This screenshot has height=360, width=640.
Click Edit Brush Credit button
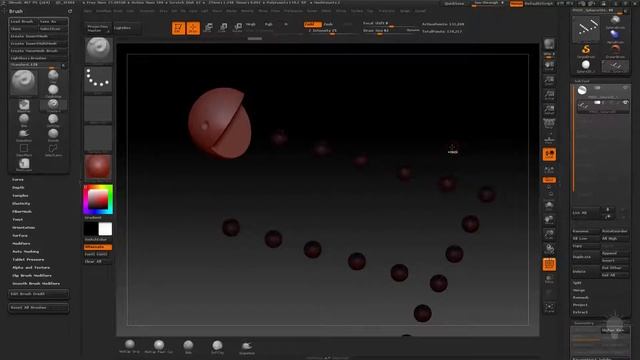39,294
